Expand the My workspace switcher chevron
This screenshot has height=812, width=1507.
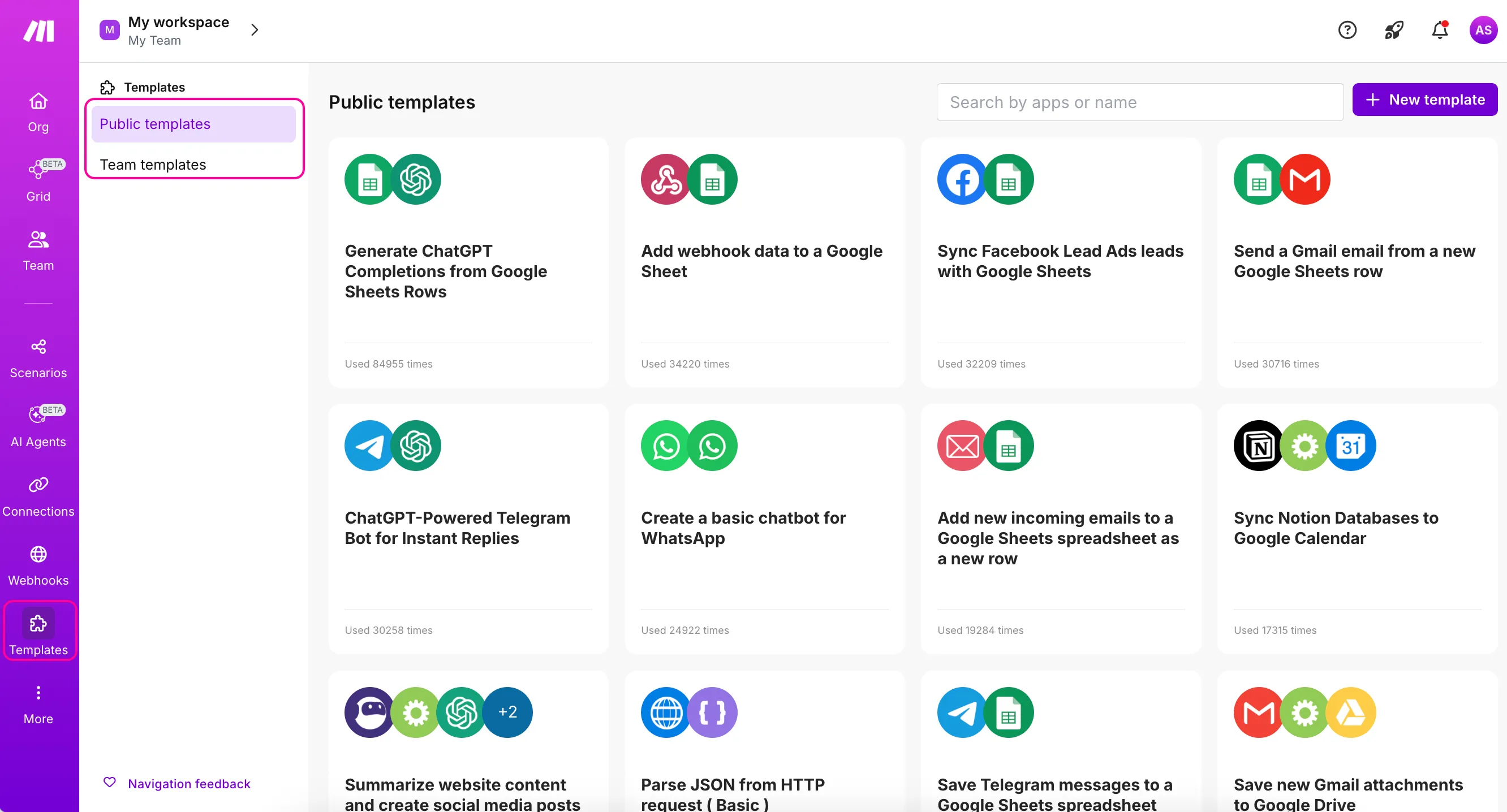pyautogui.click(x=255, y=30)
